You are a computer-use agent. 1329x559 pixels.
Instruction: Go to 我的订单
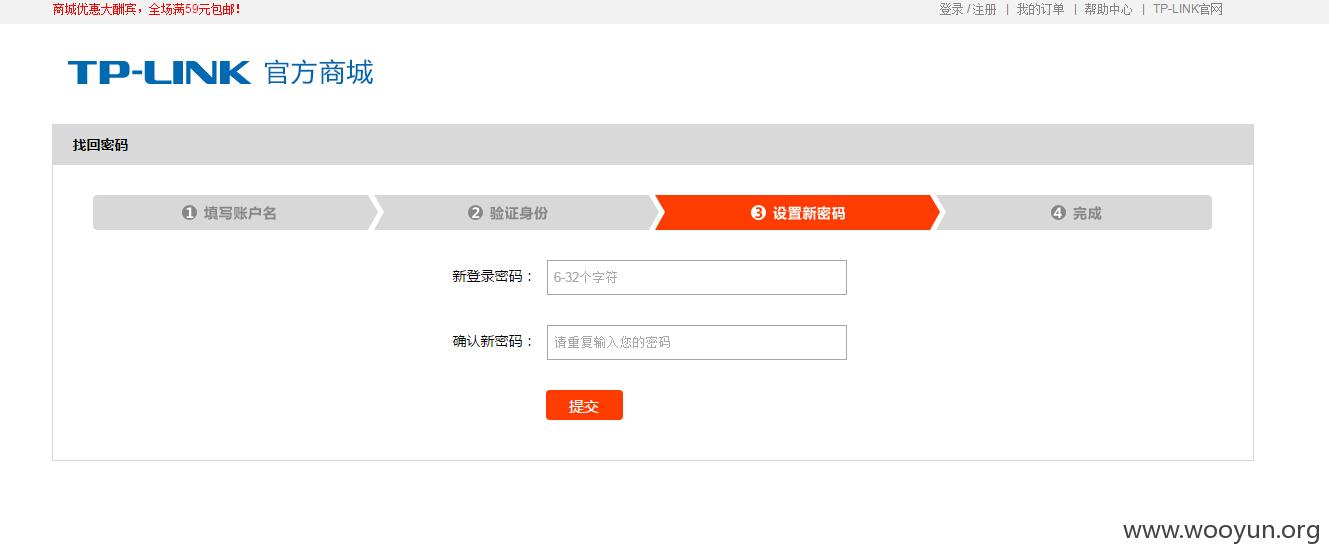point(1040,9)
